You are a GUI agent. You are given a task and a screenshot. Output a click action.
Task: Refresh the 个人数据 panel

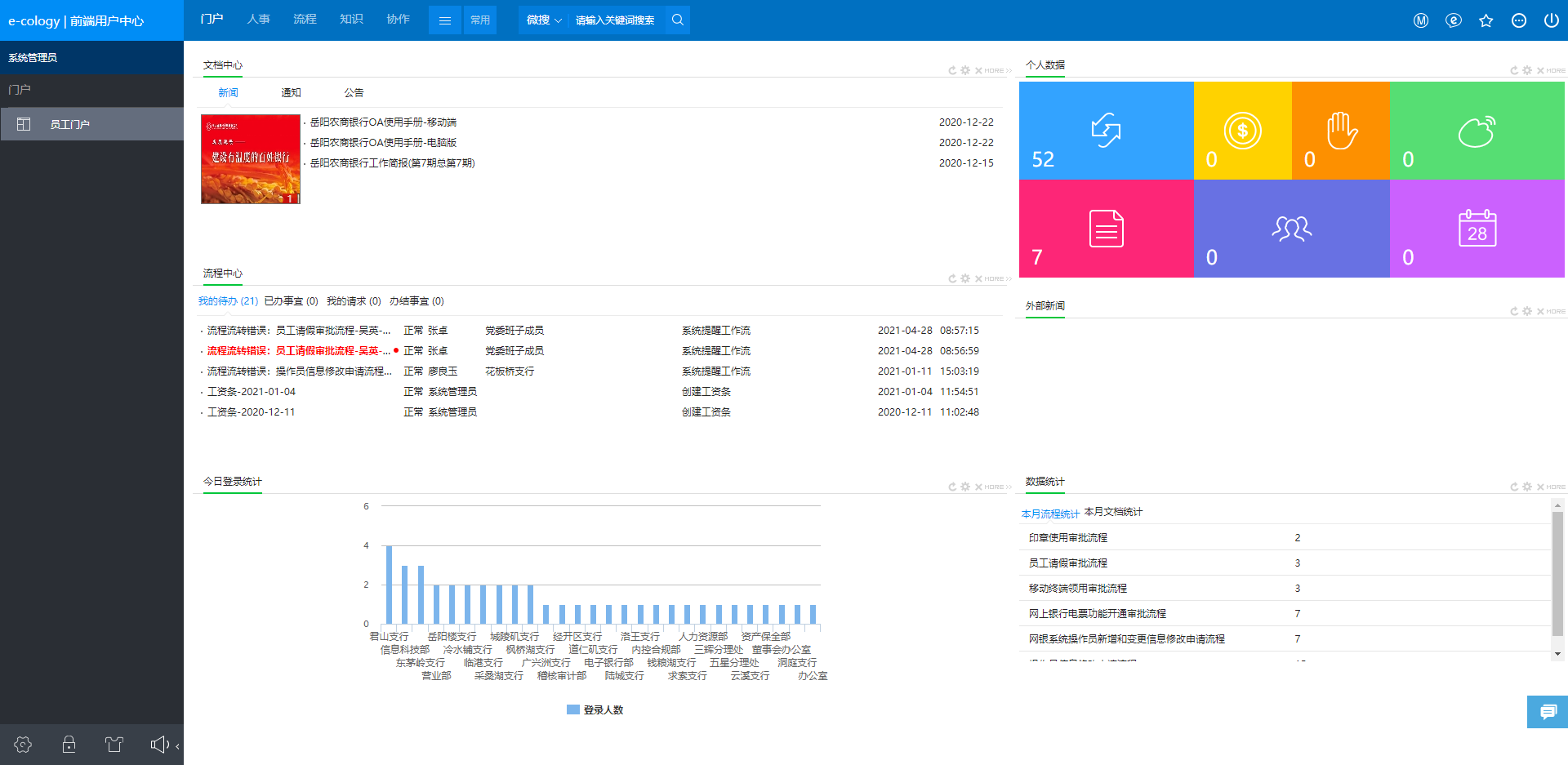coord(1514,70)
